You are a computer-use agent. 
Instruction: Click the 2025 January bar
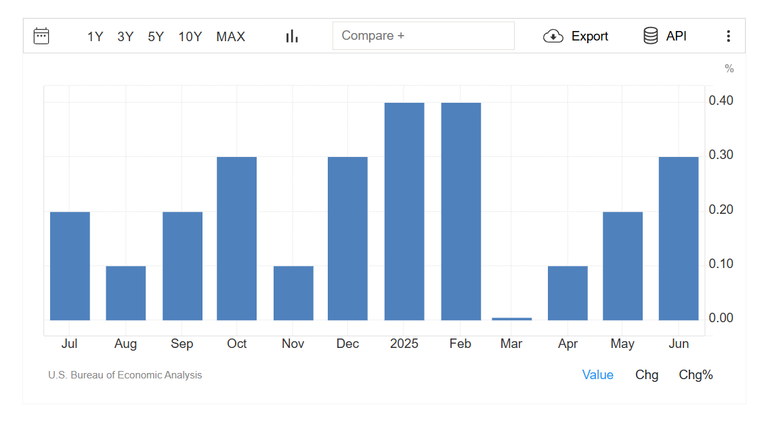pos(404,212)
